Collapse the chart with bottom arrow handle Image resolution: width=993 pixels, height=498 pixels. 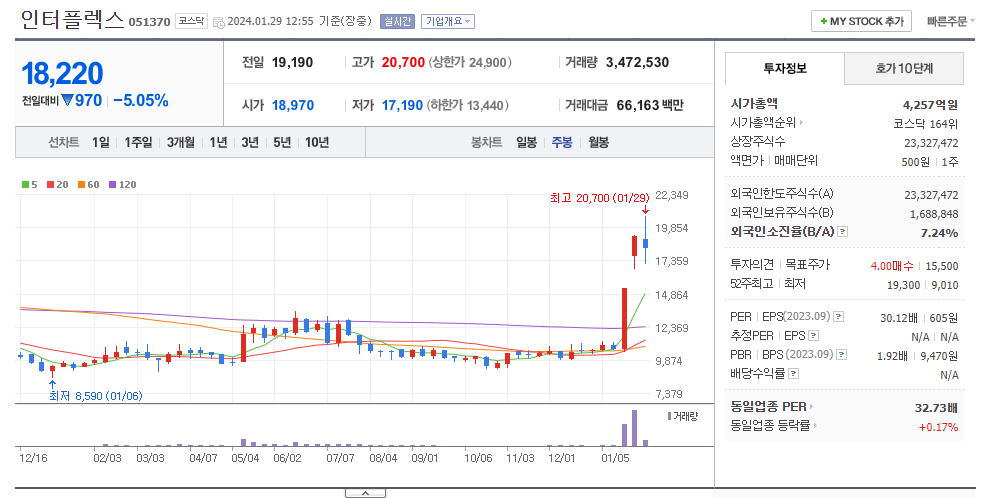coord(365,493)
